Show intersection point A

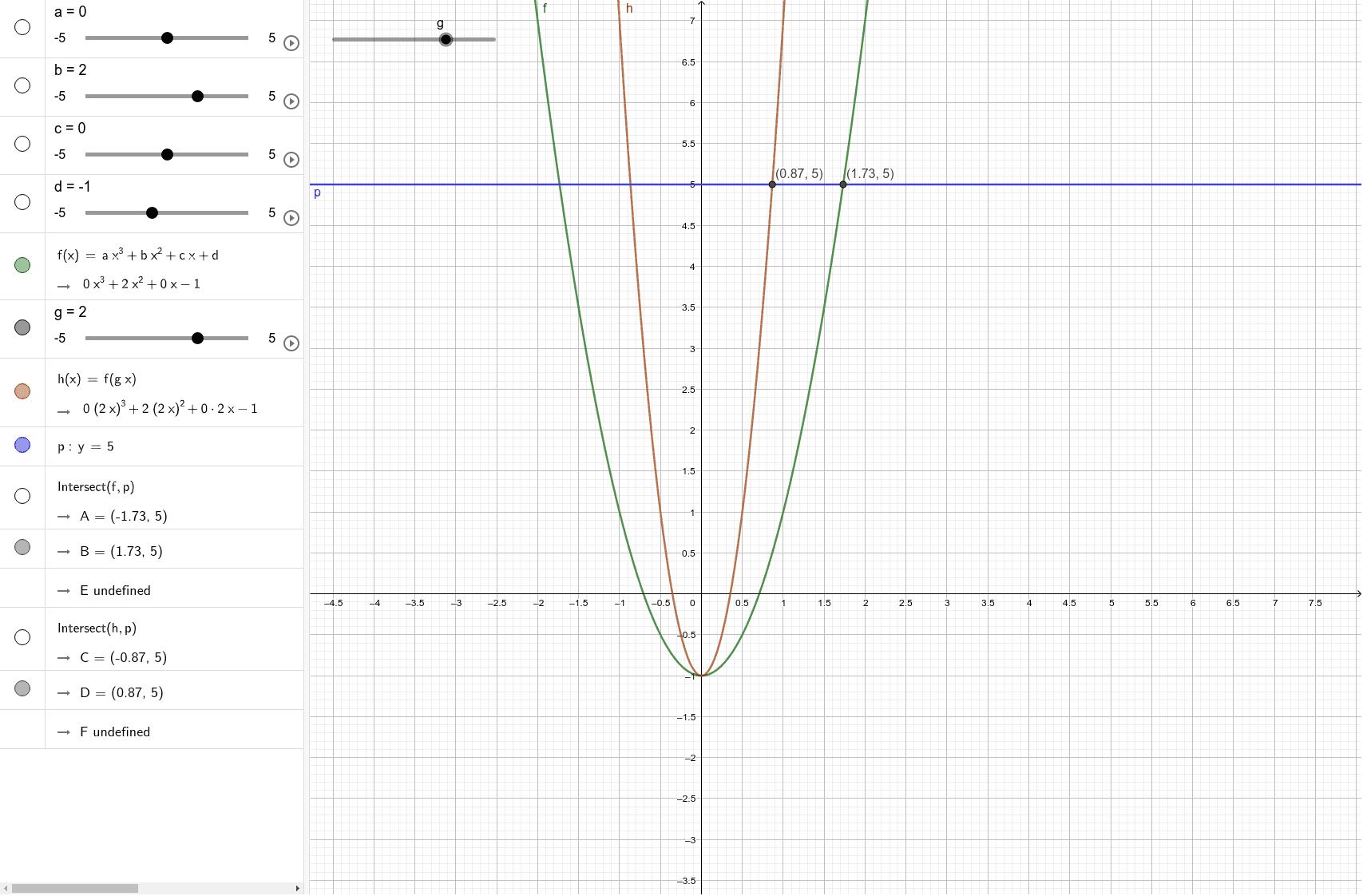22,496
